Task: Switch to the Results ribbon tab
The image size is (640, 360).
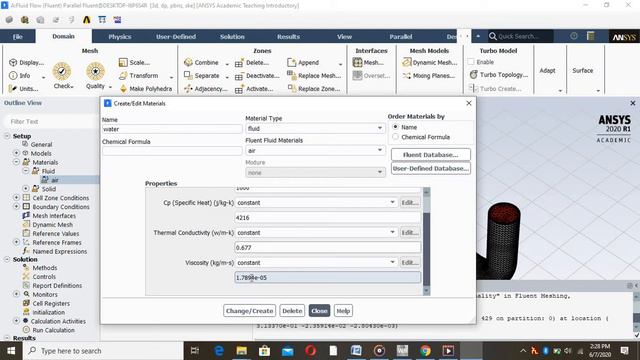Action: click(288, 36)
